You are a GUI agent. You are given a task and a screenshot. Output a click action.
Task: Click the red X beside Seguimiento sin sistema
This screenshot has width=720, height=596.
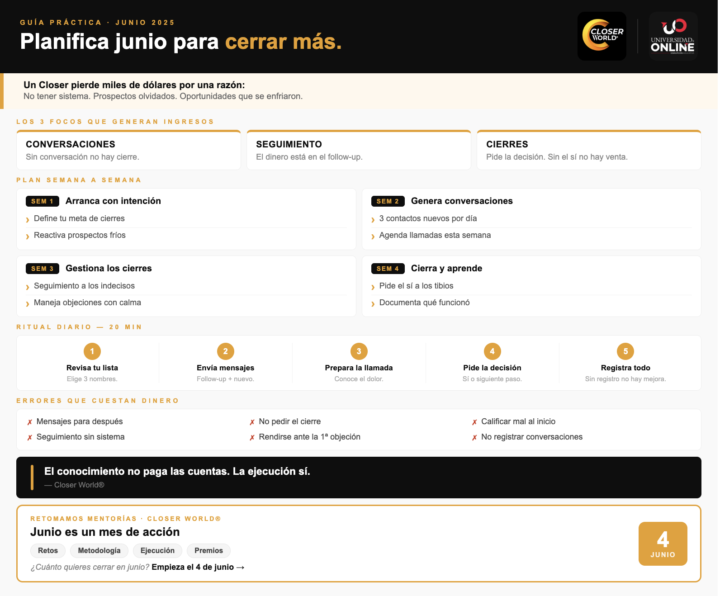(x=29, y=438)
